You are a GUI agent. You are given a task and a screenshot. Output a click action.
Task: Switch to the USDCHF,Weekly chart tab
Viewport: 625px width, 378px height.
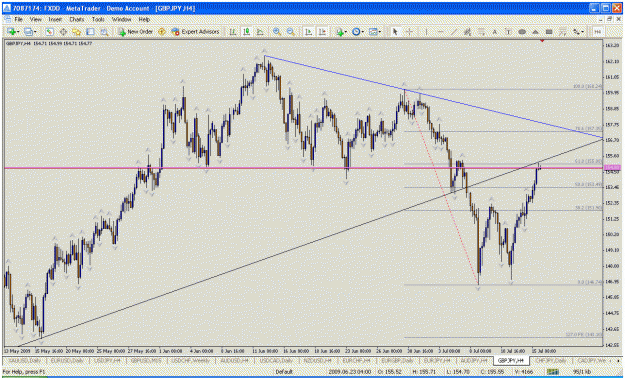point(191,360)
